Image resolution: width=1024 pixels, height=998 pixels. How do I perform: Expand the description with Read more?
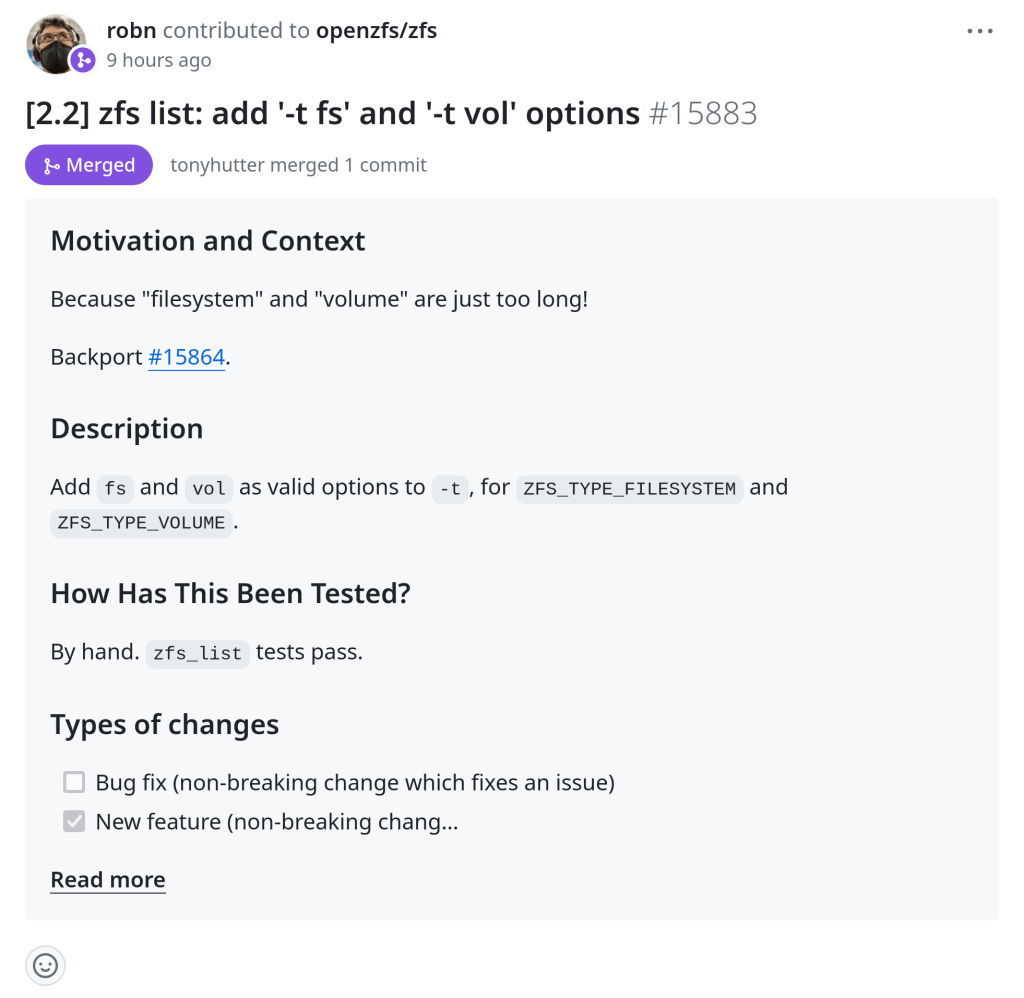pos(108,880)
